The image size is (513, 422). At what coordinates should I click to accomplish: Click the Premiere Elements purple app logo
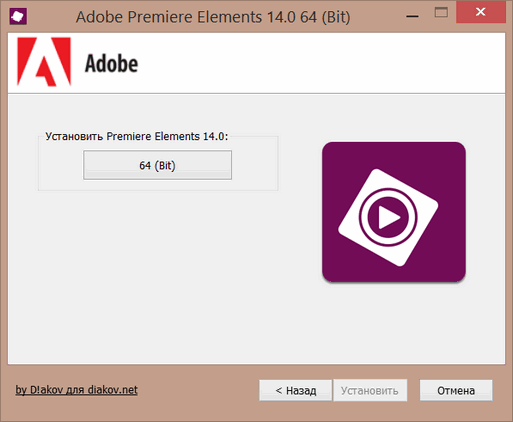click(394, 212)
